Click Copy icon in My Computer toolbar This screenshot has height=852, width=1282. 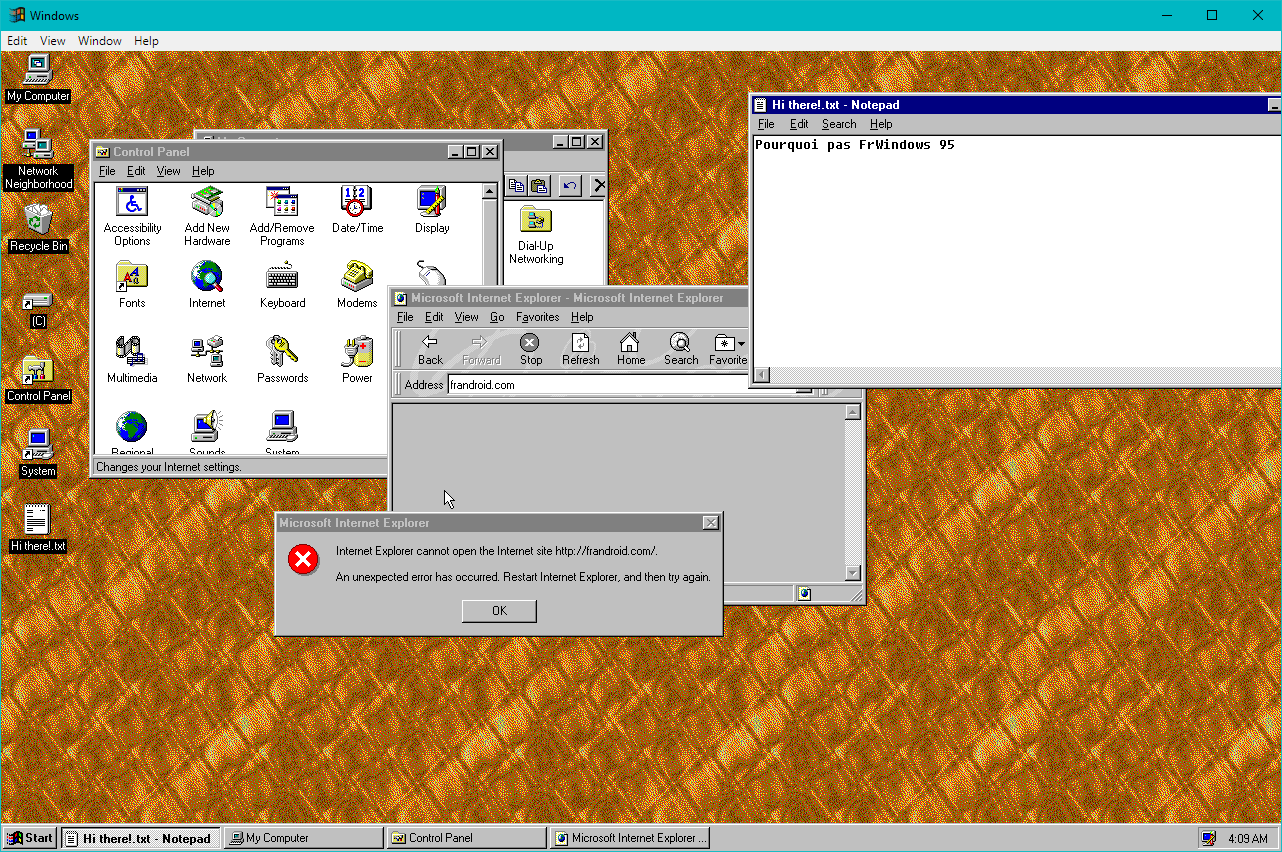coord(516,185)
